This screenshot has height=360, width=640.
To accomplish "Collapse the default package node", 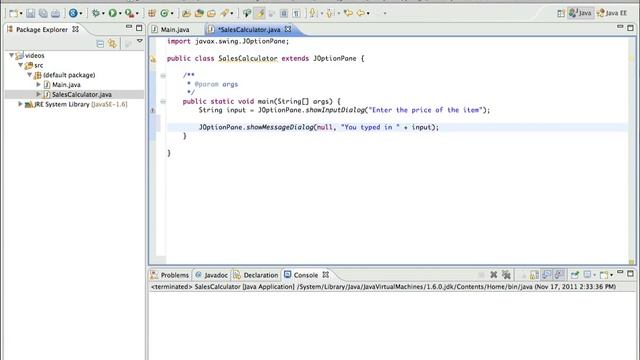I will pos(29,75).
